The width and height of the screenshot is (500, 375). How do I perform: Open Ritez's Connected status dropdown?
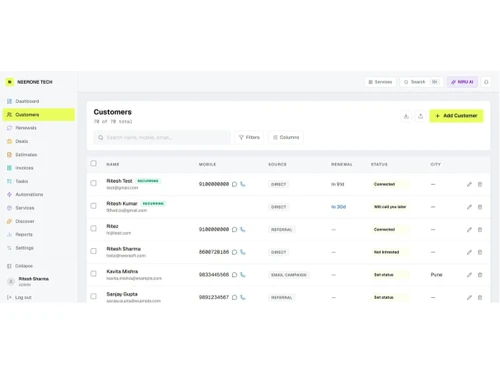[x=390, y=229]
